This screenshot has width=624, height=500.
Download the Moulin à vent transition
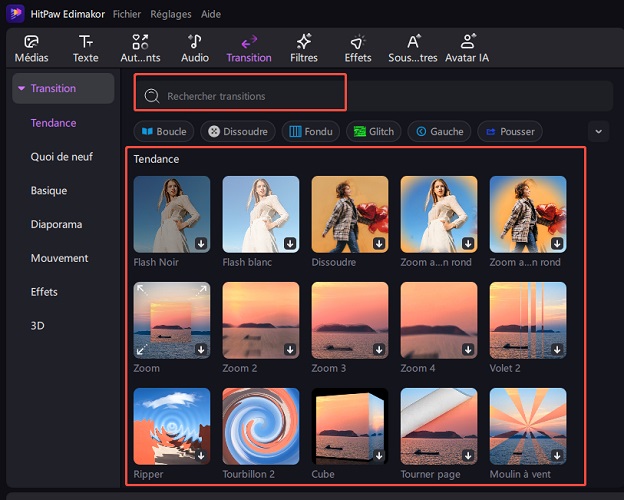pos(557,455)
